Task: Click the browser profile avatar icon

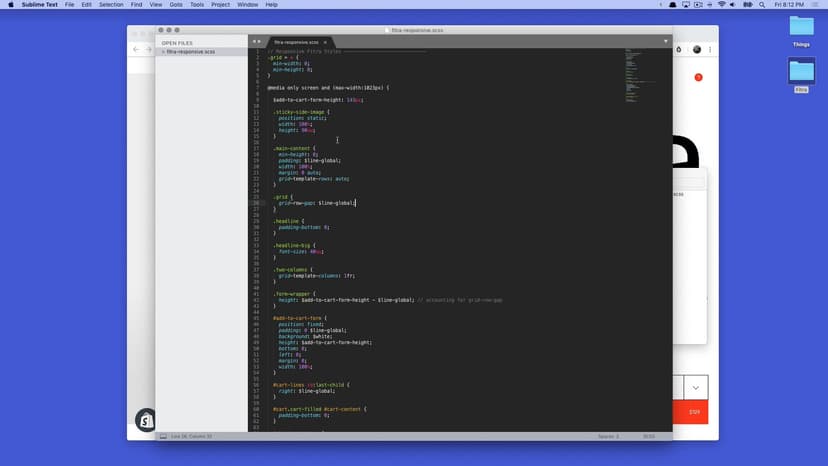Action: [x=697, y=49]
